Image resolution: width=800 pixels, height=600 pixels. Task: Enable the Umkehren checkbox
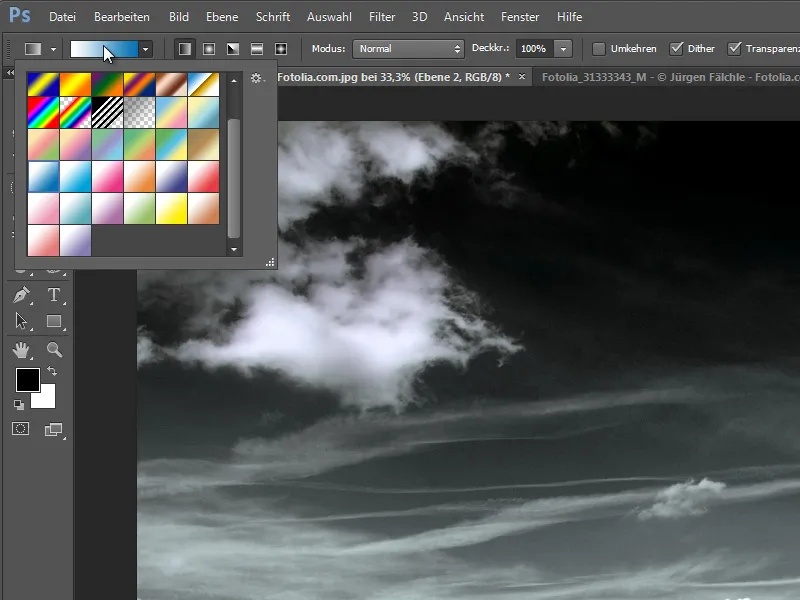pos(599,49)
